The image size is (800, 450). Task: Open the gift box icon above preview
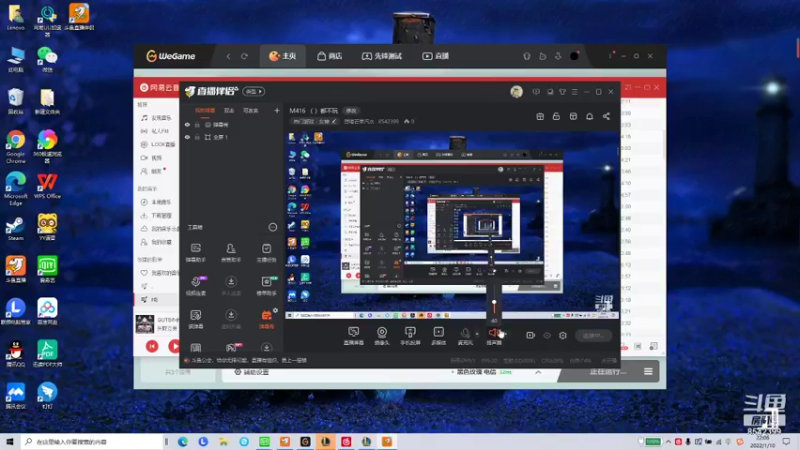coord(540,116)
